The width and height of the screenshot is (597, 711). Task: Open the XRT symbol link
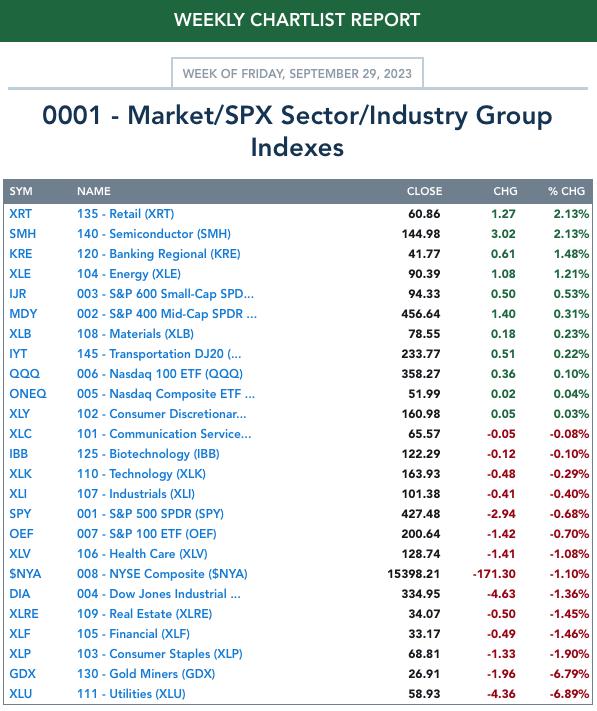coord(20,214)
